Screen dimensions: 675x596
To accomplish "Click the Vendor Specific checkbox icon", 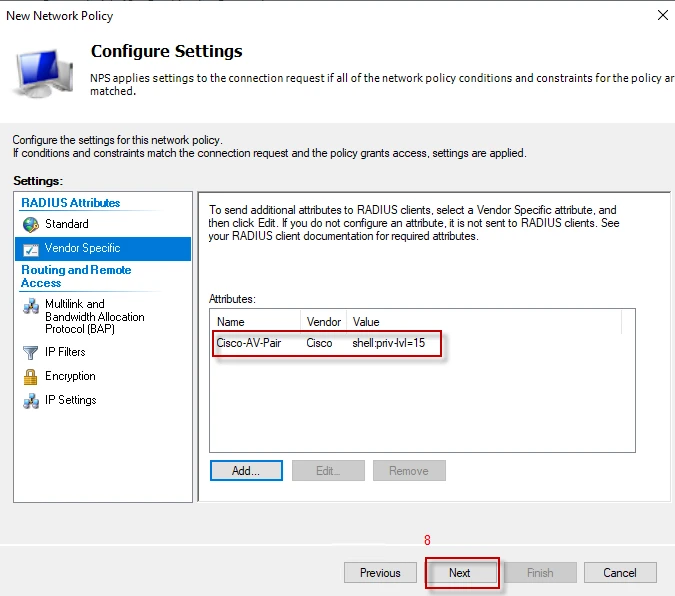I will (30, 248).
